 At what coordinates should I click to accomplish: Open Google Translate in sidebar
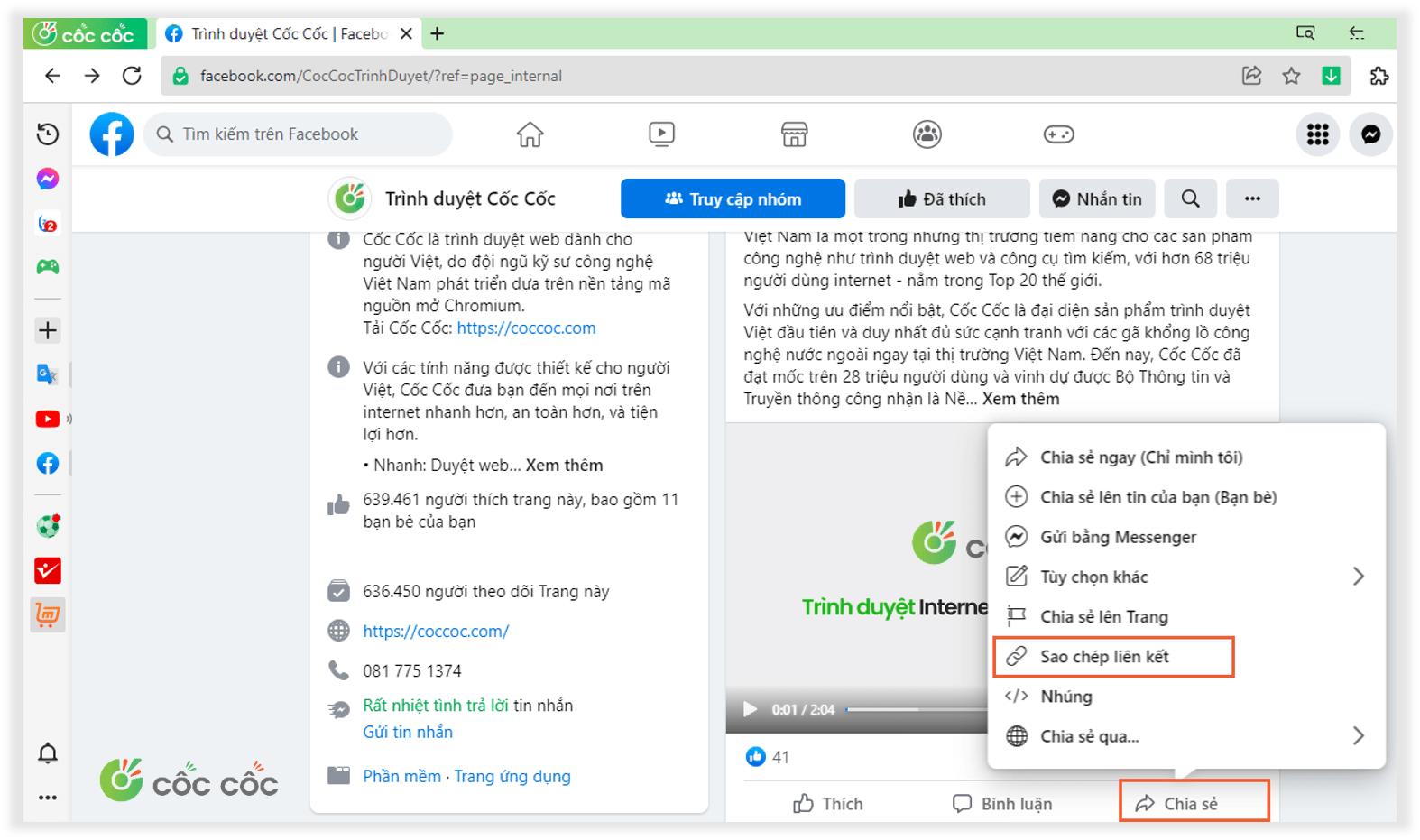(x=48, y=374)
